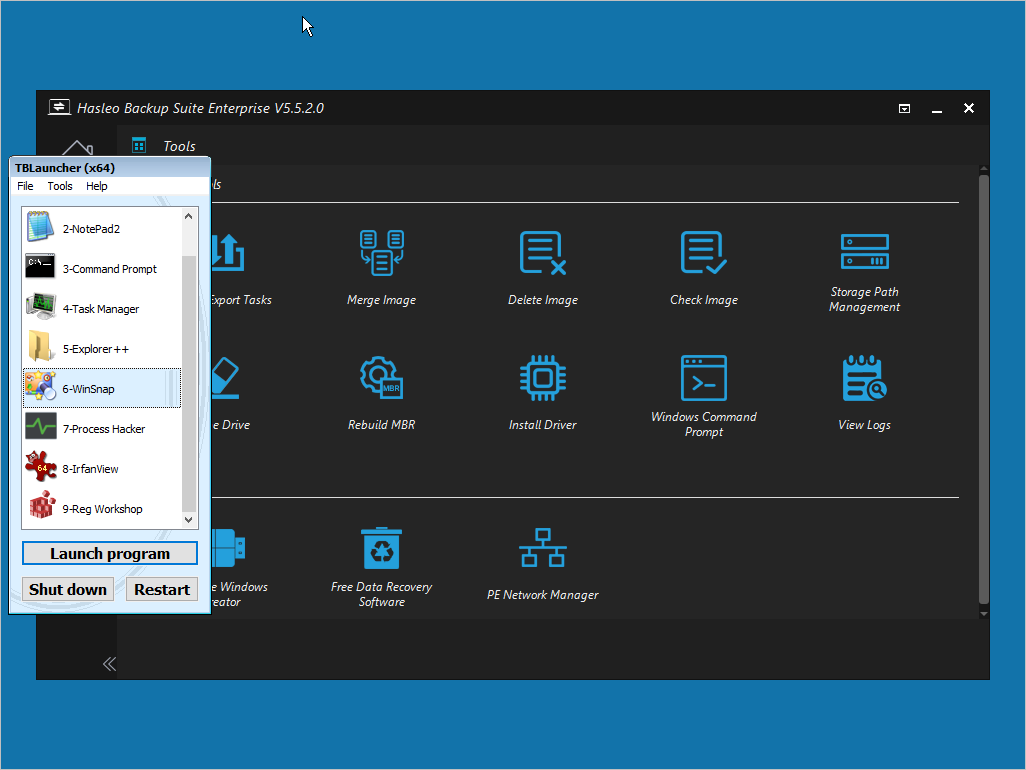Click the Launch program button
The width and height of the screenshot is (1026, 770).
pyautogui.click(x=110, y=553)
